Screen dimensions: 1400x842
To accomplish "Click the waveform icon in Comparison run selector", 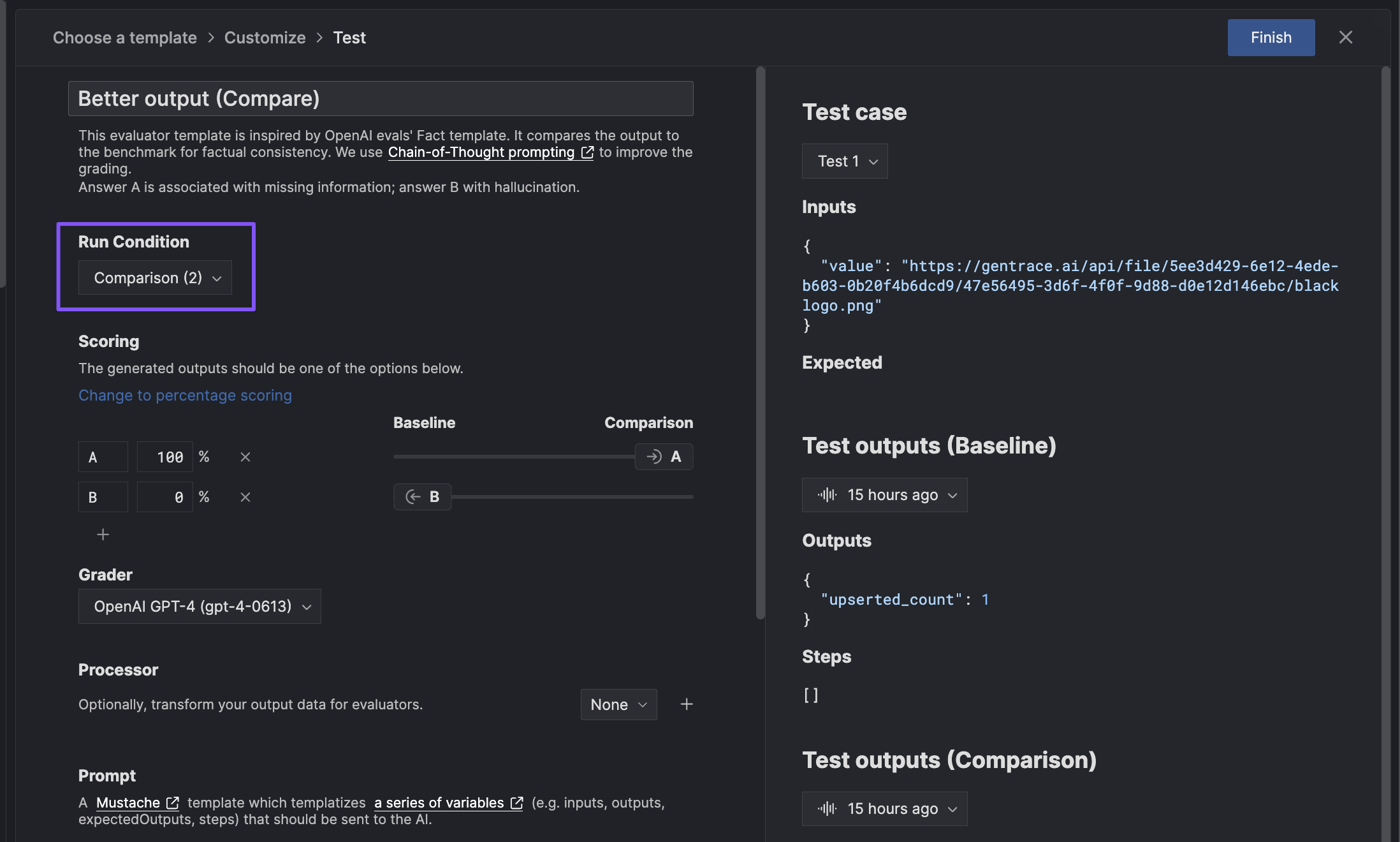I will (827, 809).
